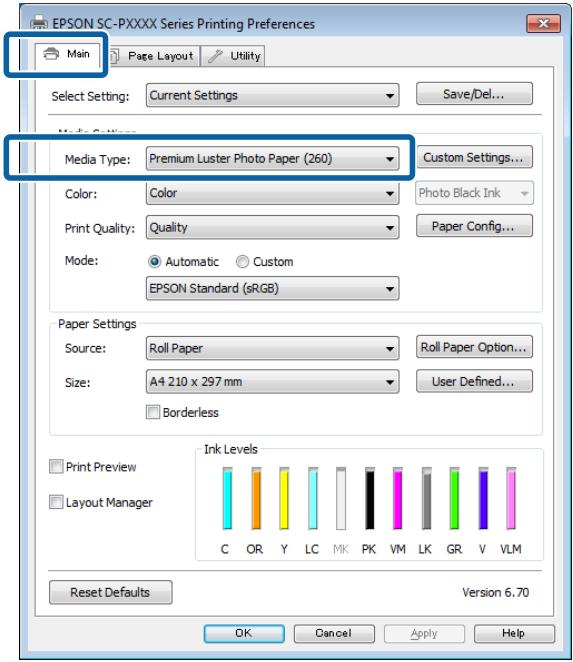This screenshot has height=662, width=573.
Task: Click the Vivid Light Magenta (VLM) ink bar
Action: click(x=511, y=498)
